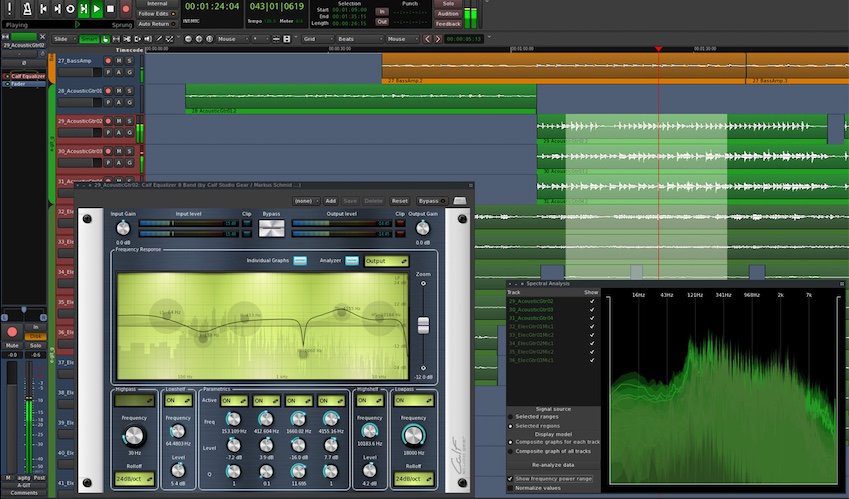Viewport: 849px width, 499px height.
Task: Open the Highpass Rolloff 24dB/oct dropdown
Action: click(134, 479)
